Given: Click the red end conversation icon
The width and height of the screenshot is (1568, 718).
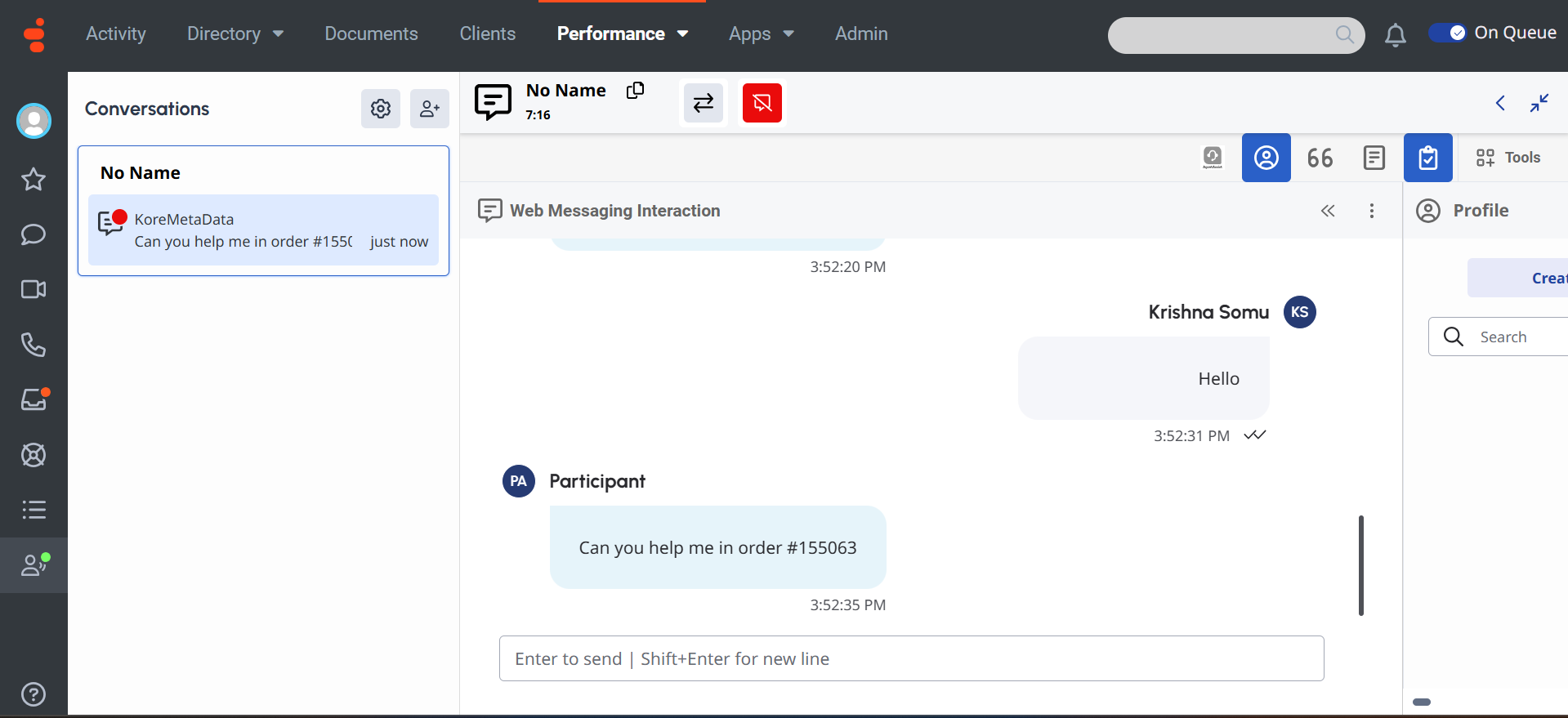Looking at the screenshot, I should (762, 103).
